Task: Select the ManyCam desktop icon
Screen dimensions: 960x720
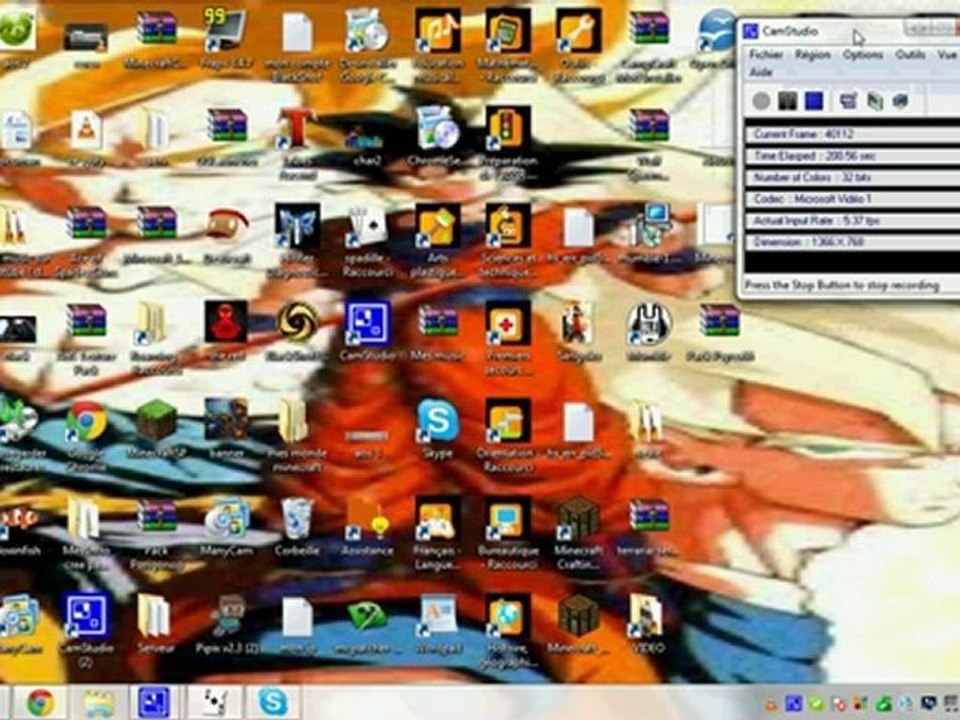Action: tap(227, 527)
